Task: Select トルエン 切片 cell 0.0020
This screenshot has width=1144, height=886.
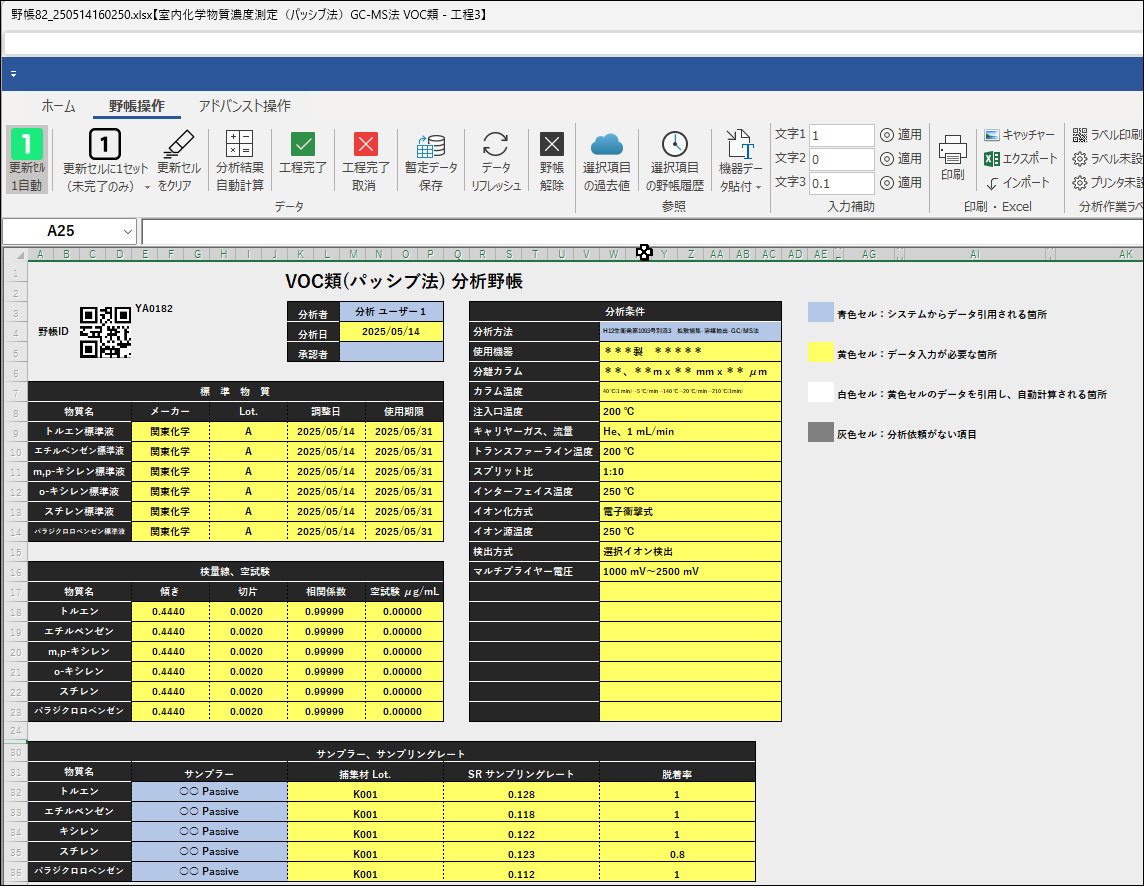Action: click(247, 612)
